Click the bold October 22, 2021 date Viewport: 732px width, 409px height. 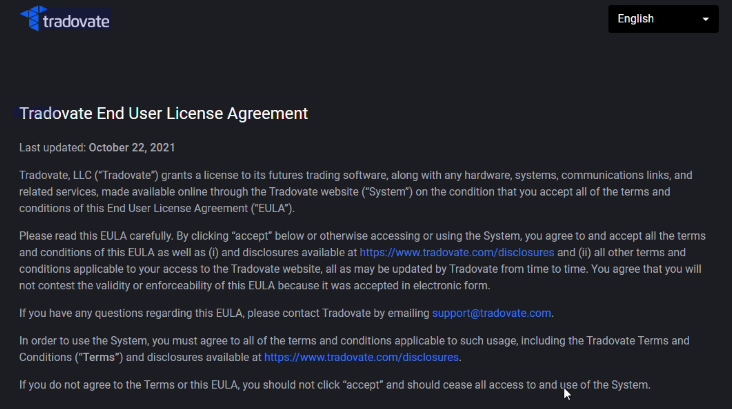(132, 148)
